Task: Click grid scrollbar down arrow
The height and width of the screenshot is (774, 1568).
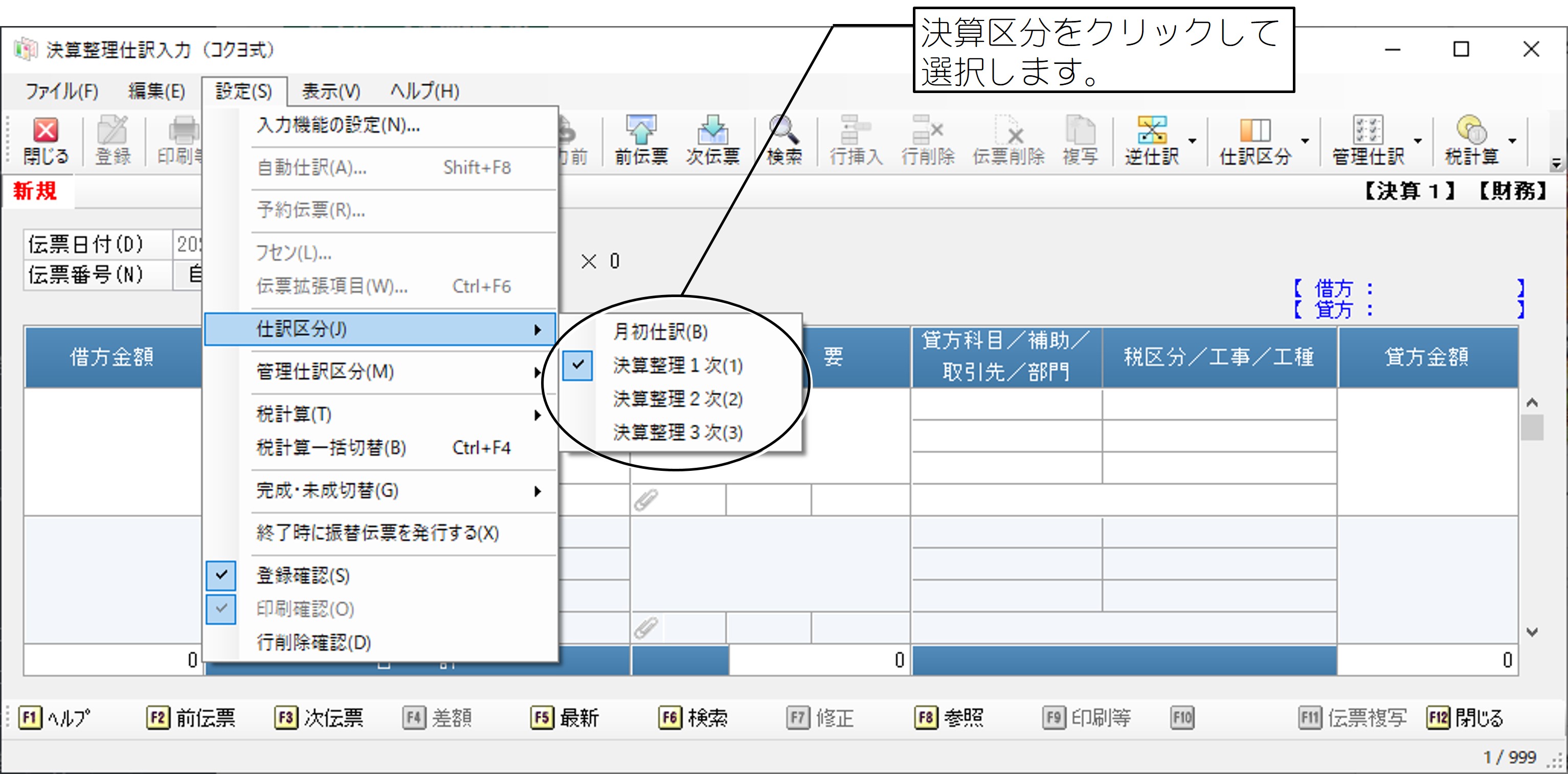Action: (x=1532, y=632)
